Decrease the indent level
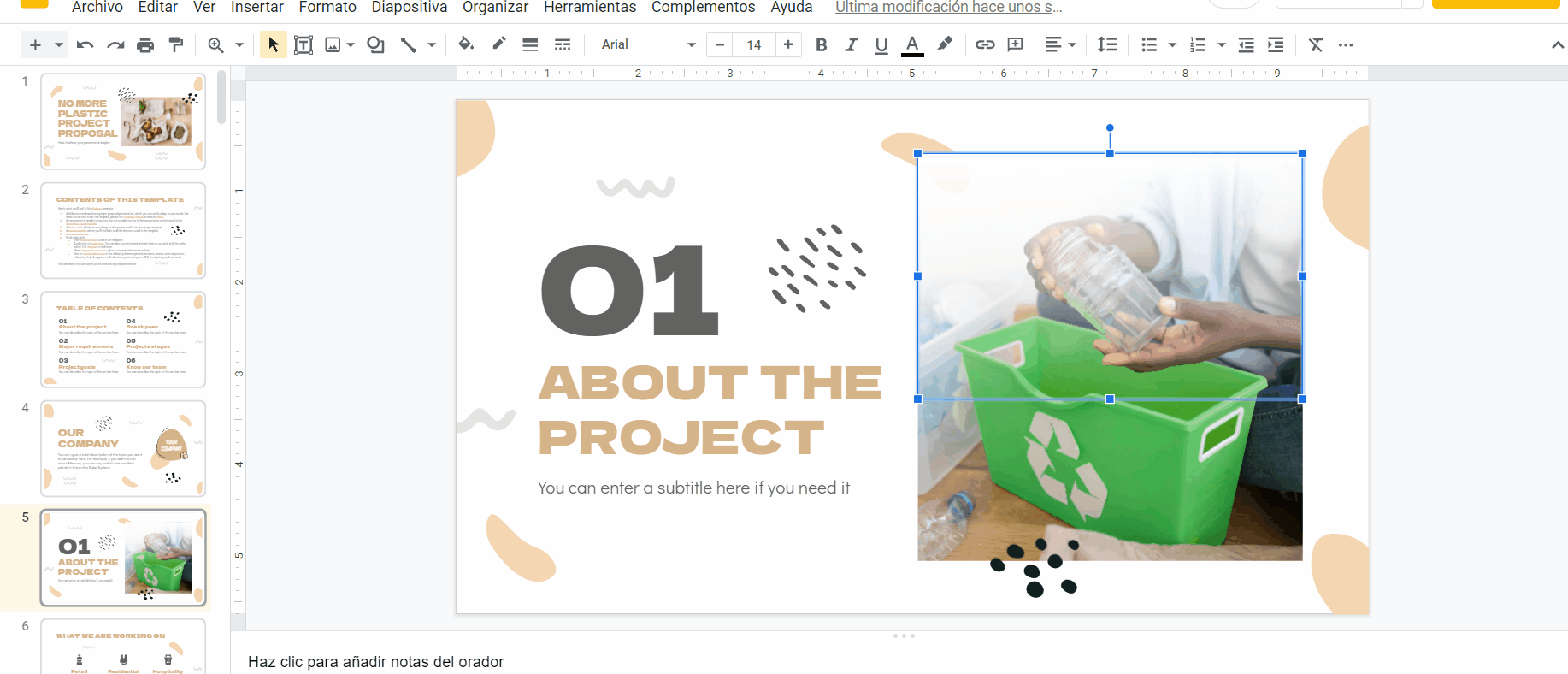This screenshot has width=1568, height=674. click(x=1247, y=44)
